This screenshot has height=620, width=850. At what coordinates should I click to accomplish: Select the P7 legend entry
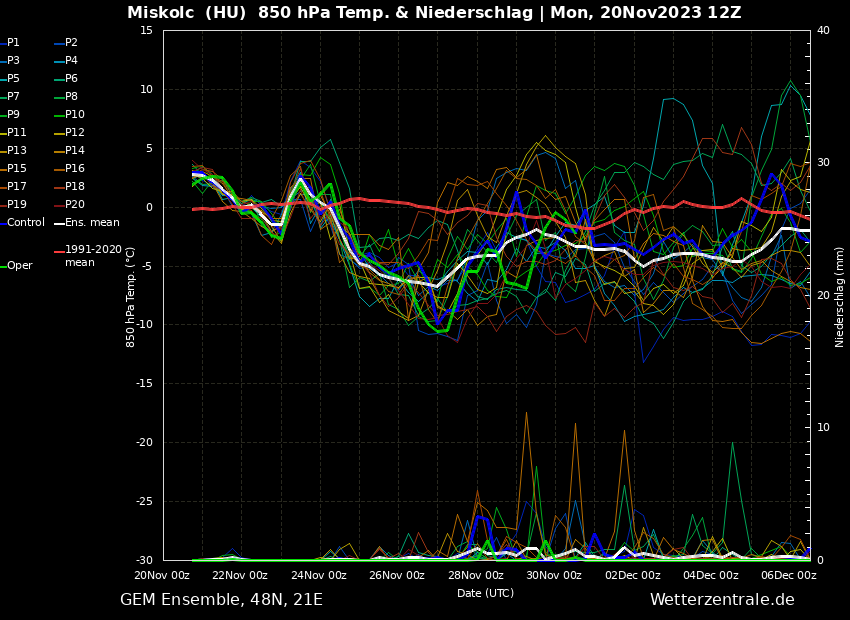click(x=13, y=97)
